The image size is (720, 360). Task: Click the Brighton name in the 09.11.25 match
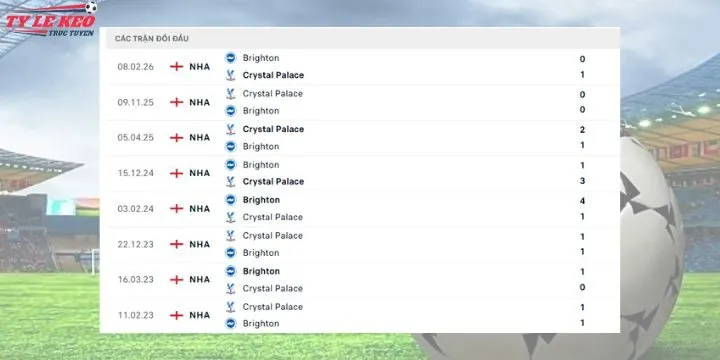(261, 111)
